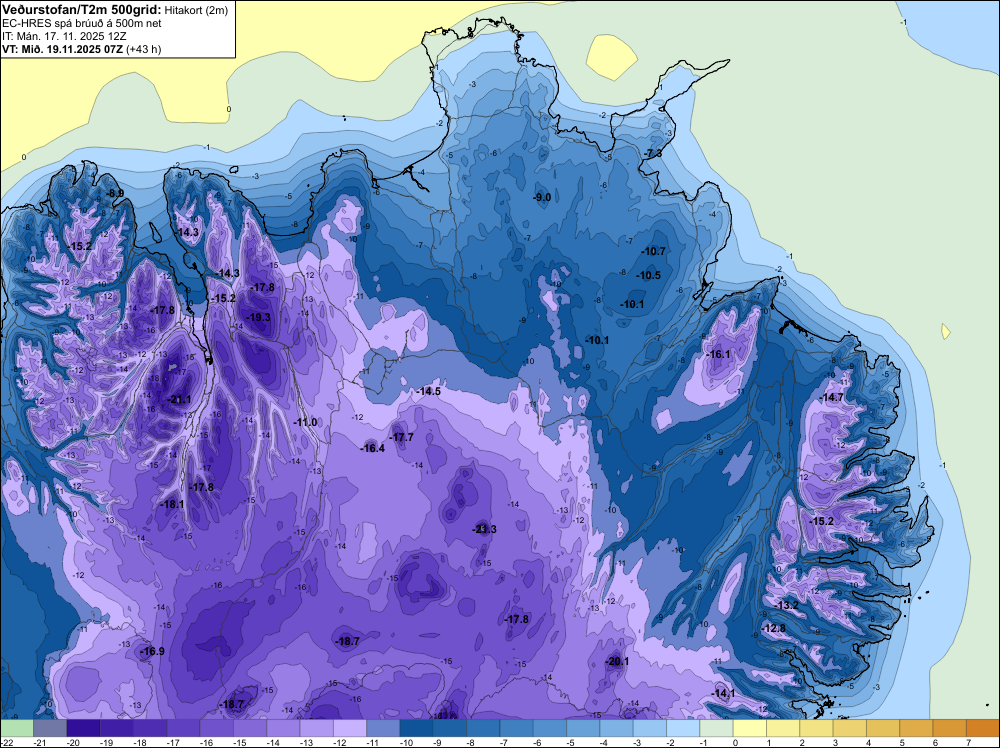
Task: Select the -16.1 temperature reading
Action: pyautogui.click(x=718, y=354)
